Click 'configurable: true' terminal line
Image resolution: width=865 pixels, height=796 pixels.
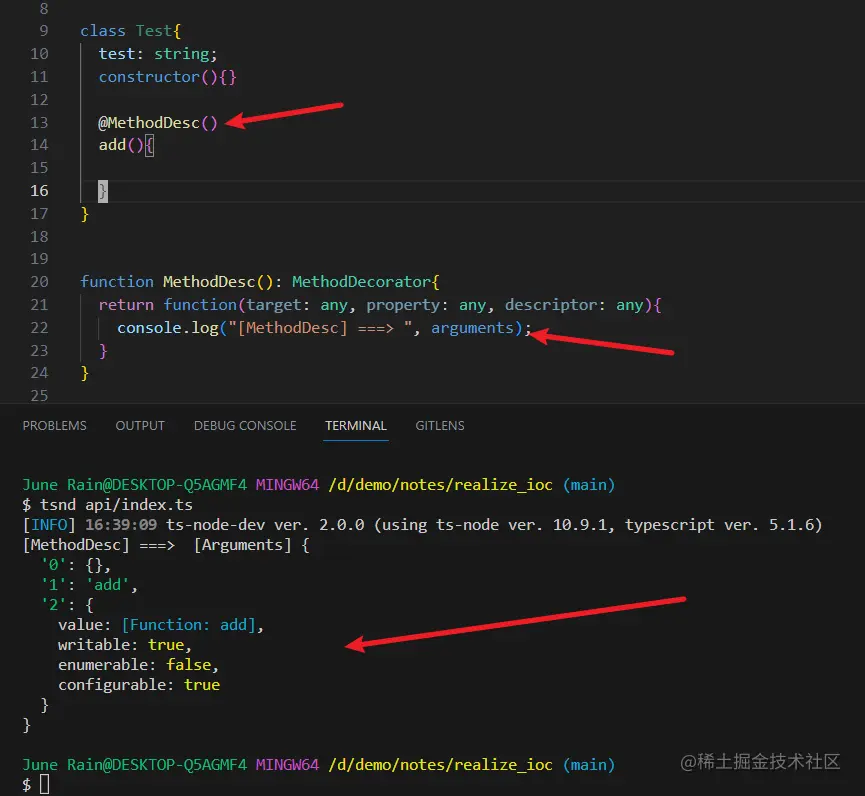pyautogui.click(x=139, y=685)
